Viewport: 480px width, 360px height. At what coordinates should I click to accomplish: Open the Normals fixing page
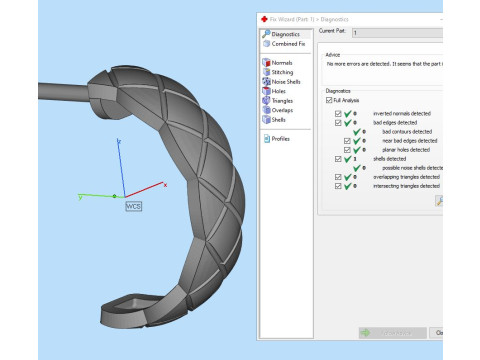click(x=277, y=63)
